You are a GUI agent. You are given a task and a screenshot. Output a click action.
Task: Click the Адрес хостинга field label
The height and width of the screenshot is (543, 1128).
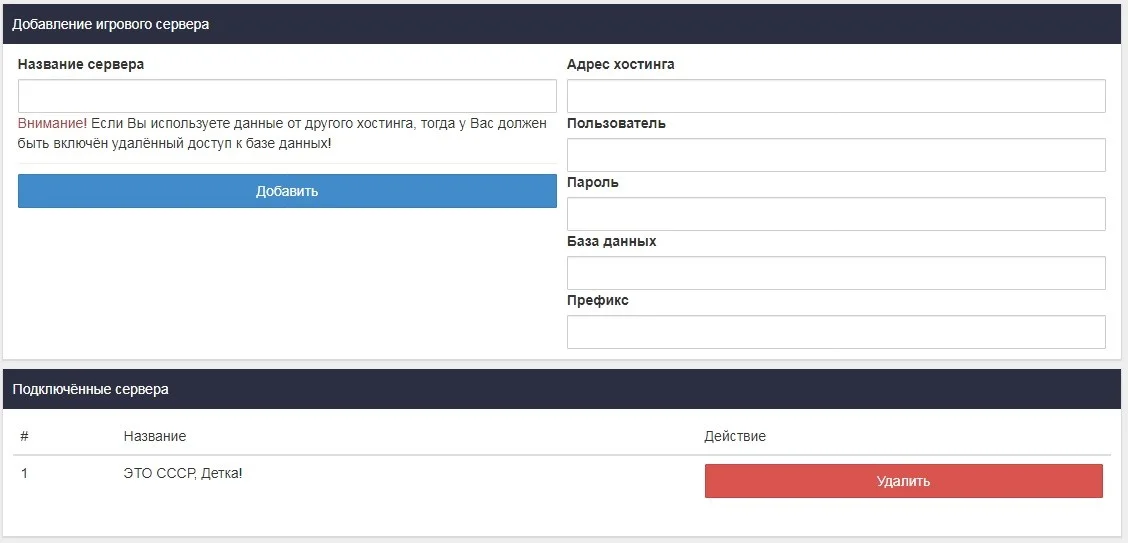coord(620,64)
